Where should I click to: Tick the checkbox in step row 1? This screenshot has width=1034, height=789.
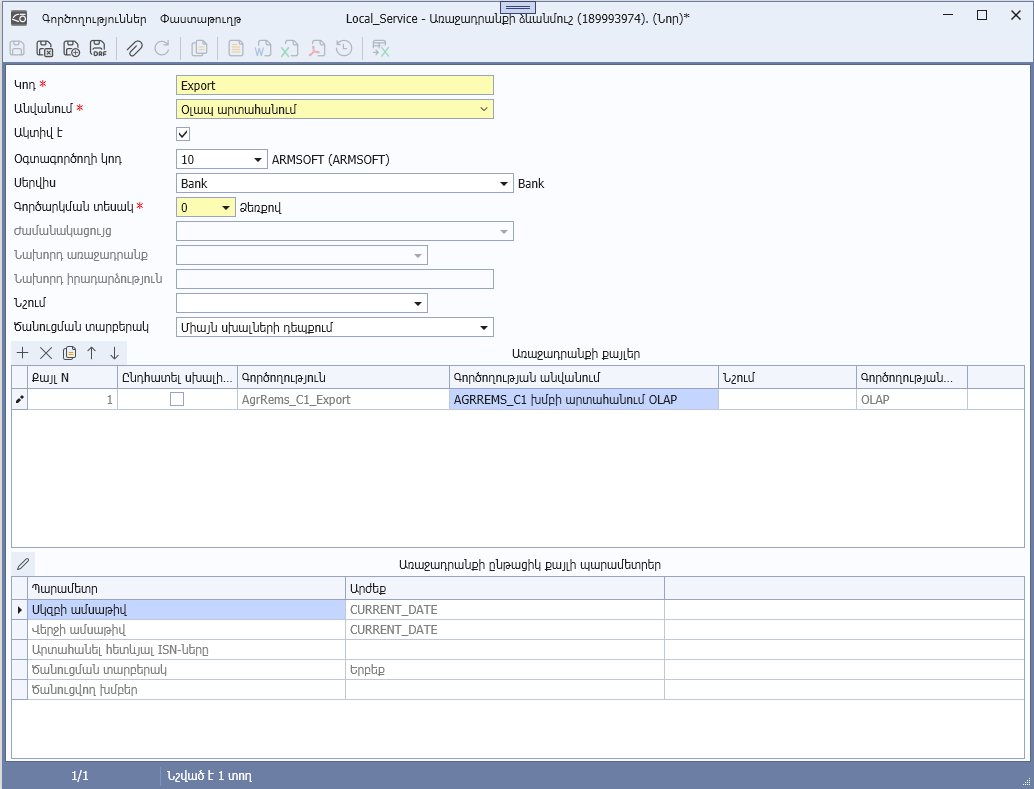177,399
